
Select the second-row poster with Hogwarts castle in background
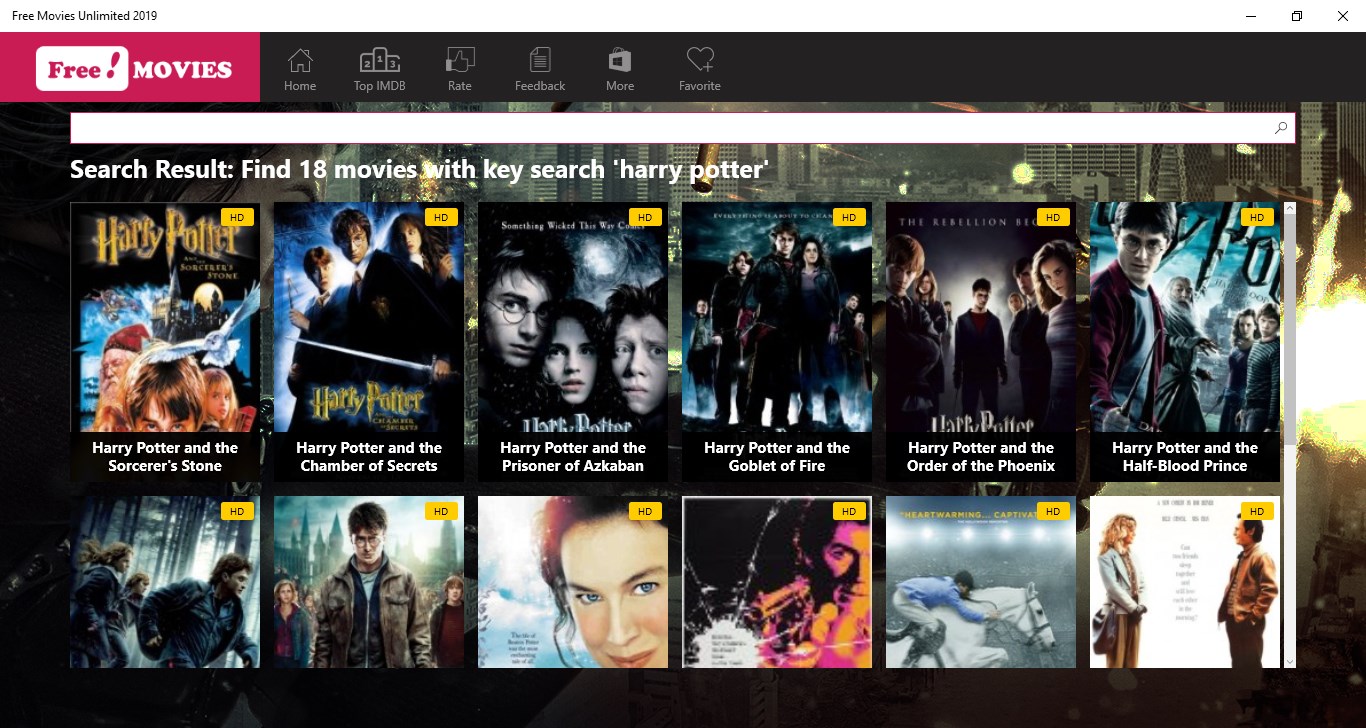369,582
